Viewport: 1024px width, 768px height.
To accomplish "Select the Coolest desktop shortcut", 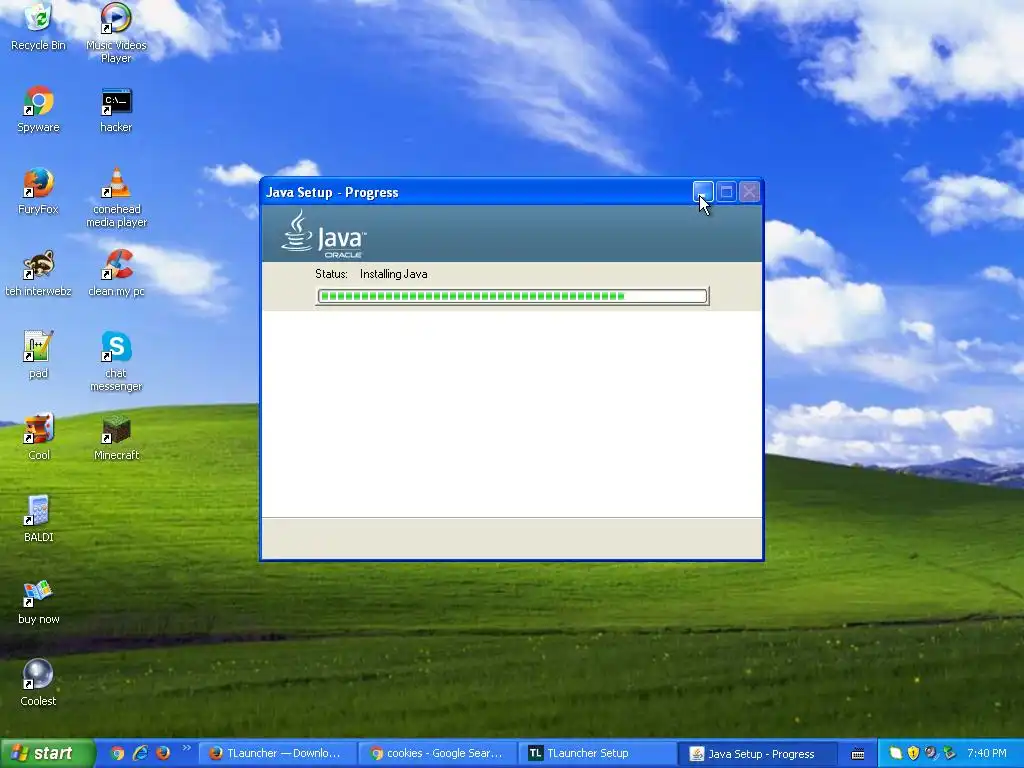I will (x=38, y=683).
